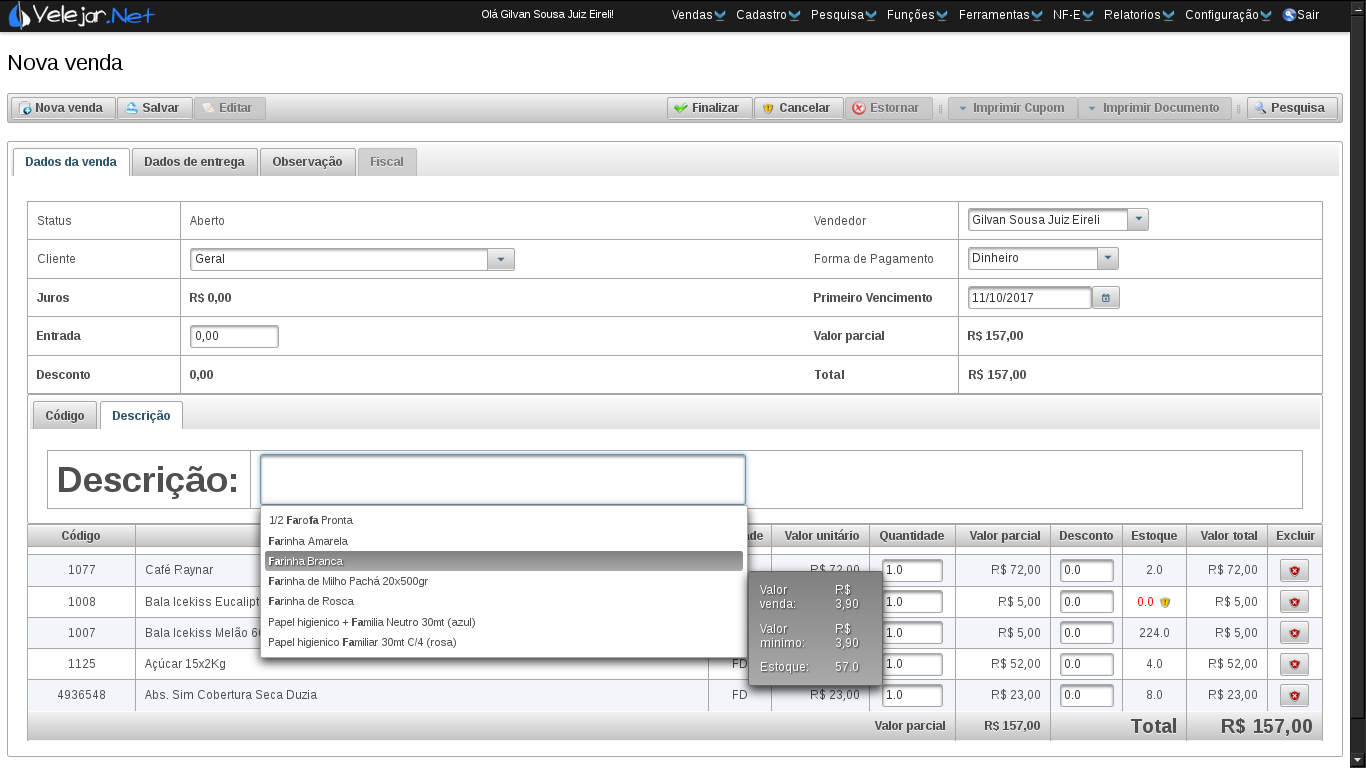
Task: Delete the item in row 1007
Action: point(1294,633)
